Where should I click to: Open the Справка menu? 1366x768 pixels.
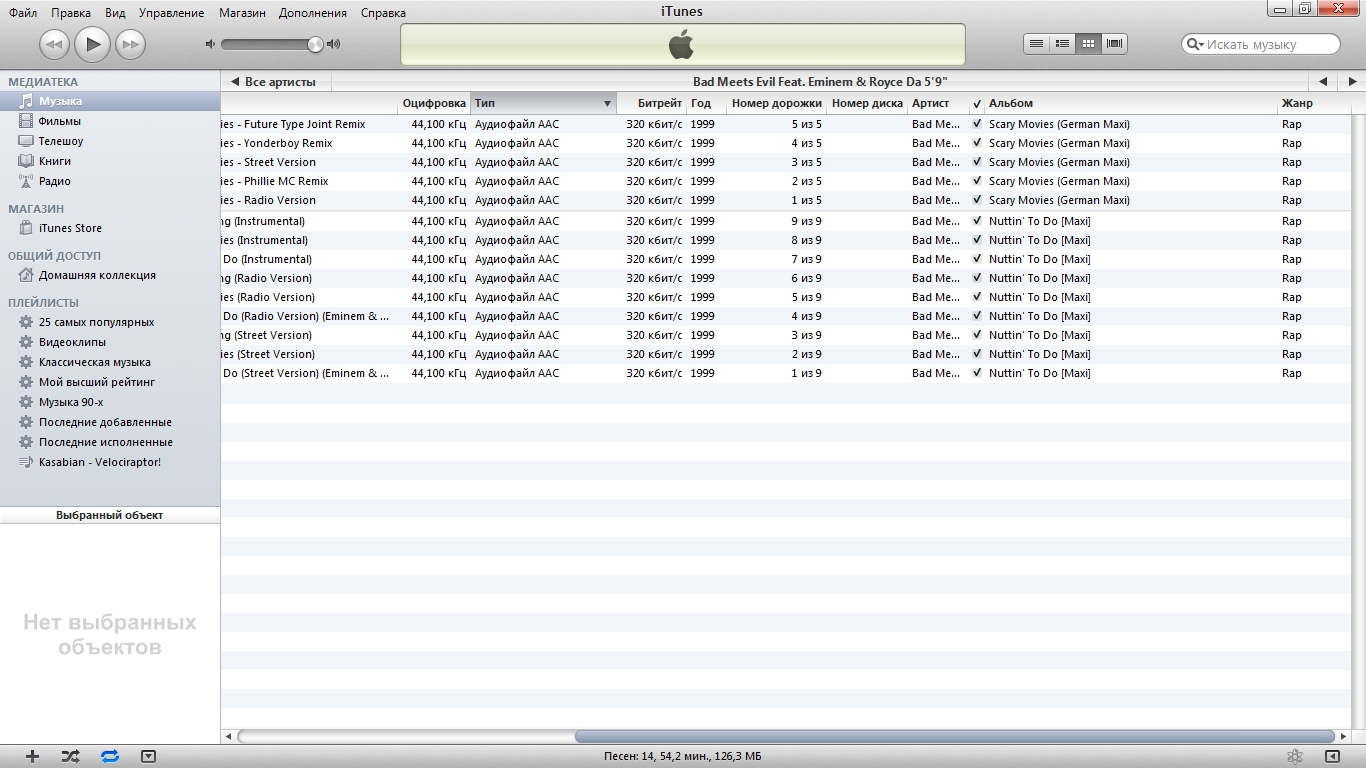(x=382, y=13)
